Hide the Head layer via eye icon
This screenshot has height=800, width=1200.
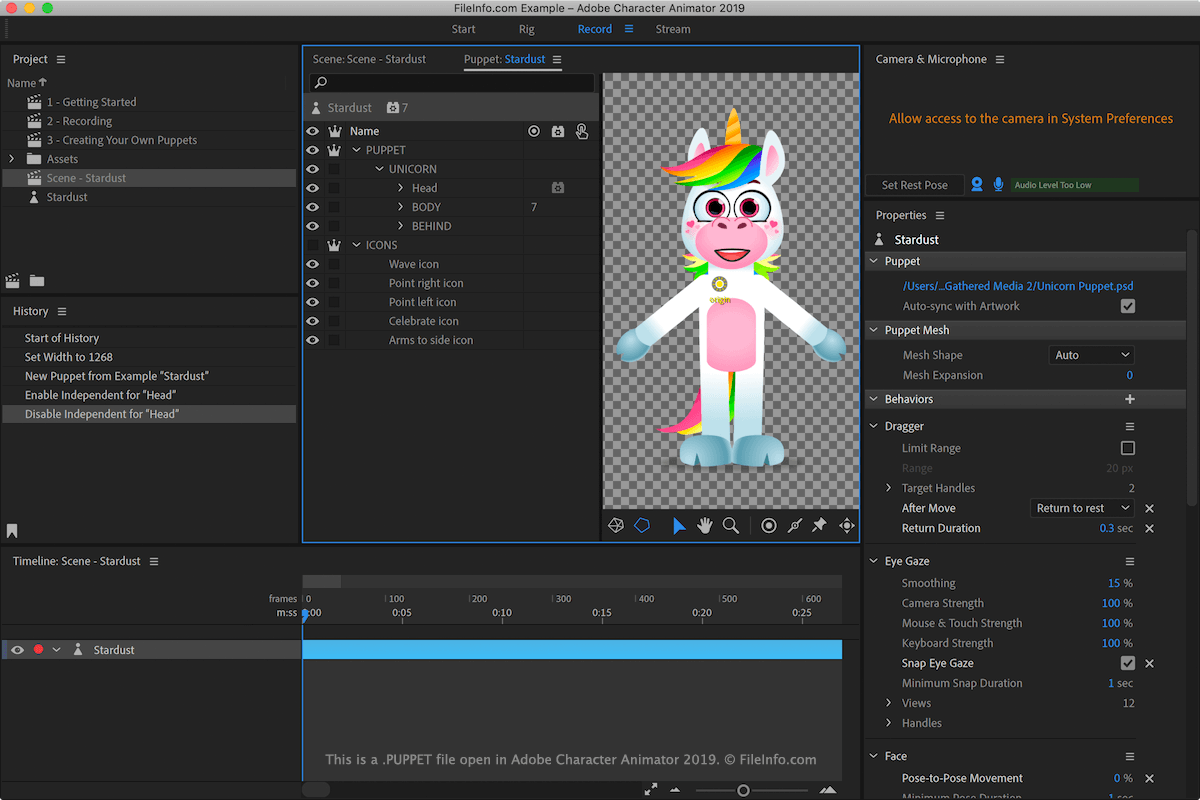(313, 188)
